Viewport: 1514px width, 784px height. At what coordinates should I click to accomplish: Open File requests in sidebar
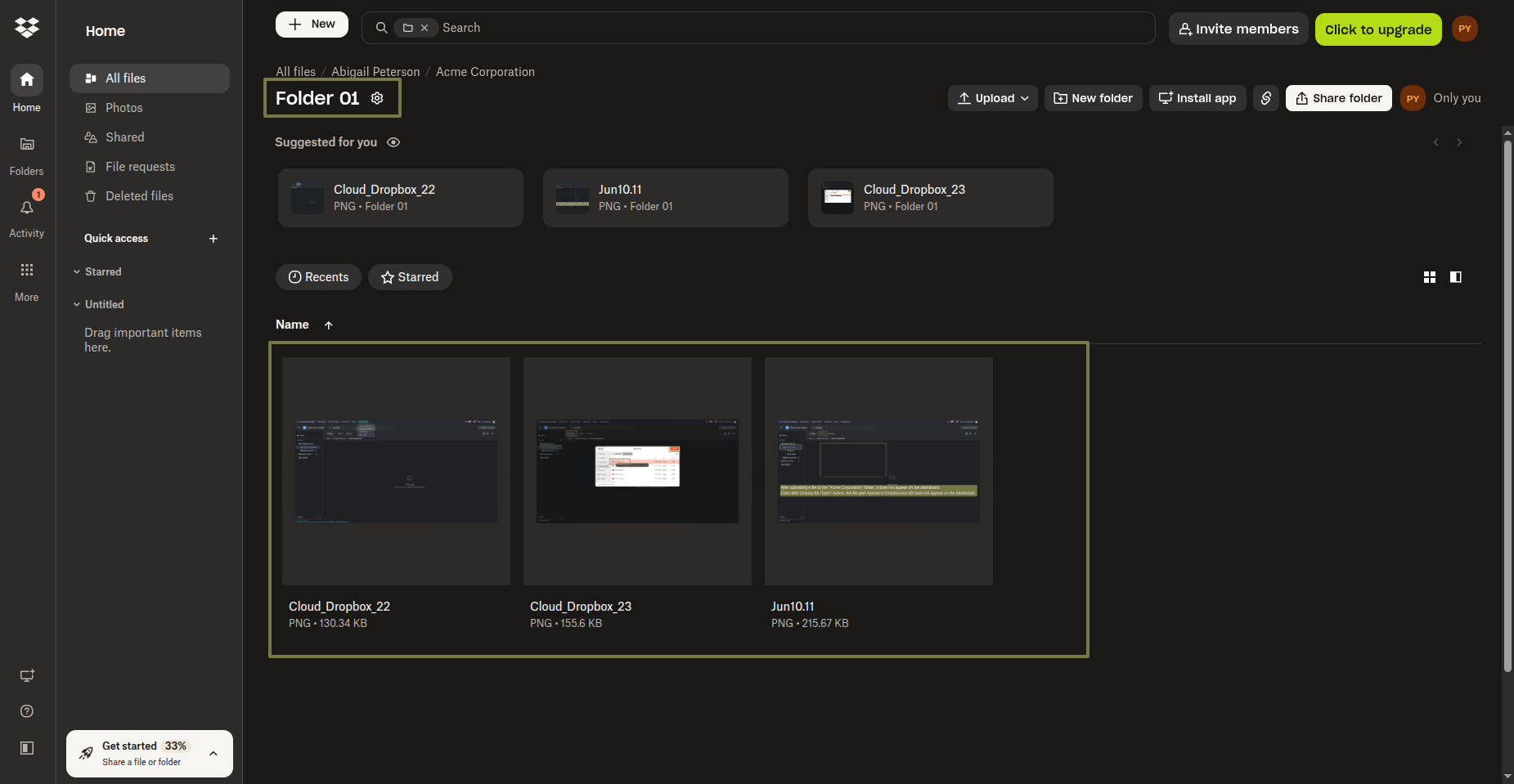pos(150,167)
